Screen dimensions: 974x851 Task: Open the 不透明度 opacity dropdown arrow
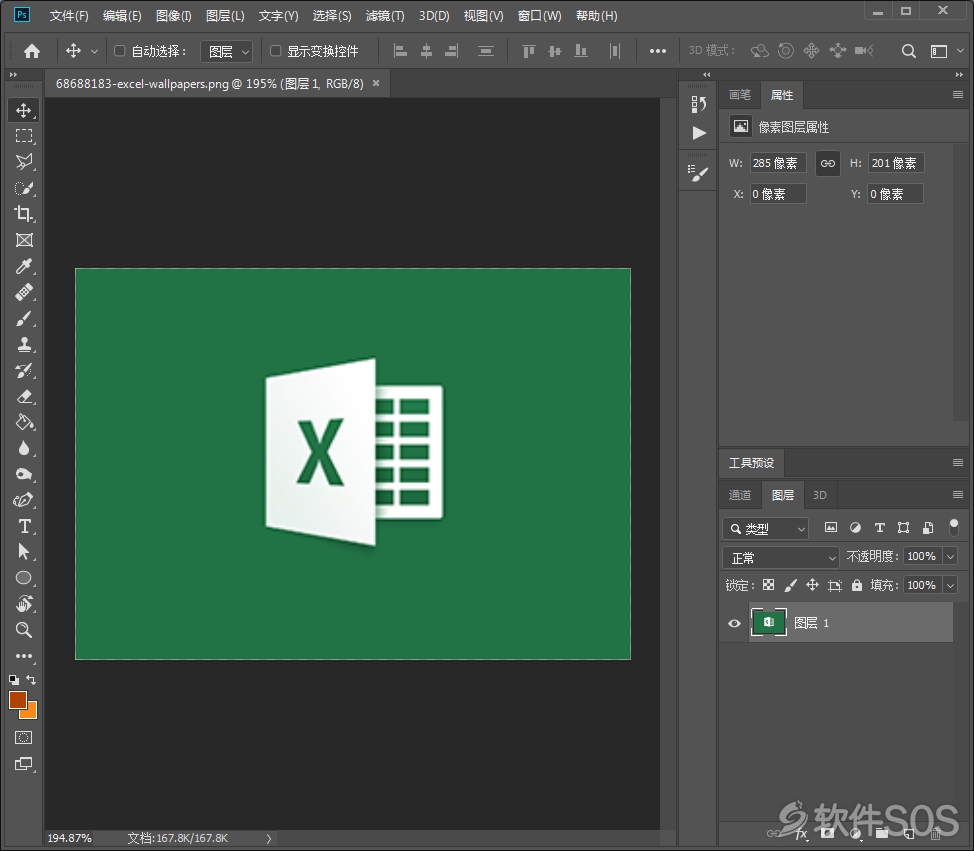pyautogui.click(x=950, y=557)
